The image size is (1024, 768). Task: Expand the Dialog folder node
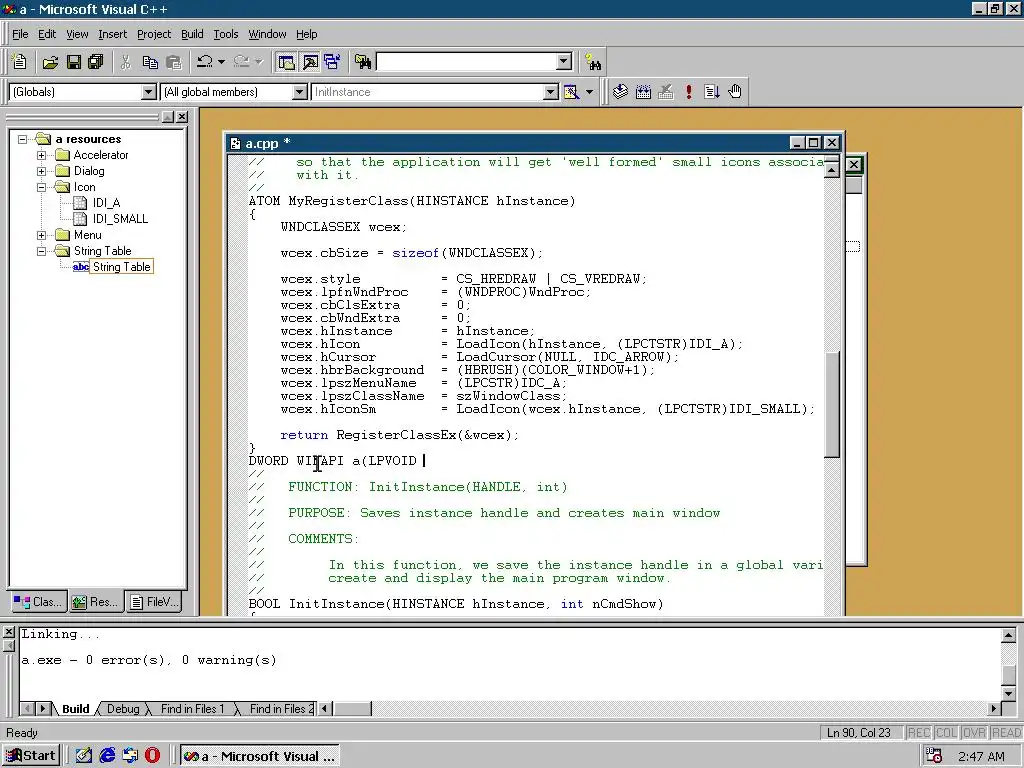pyautogui.click(x=41, y=171)
